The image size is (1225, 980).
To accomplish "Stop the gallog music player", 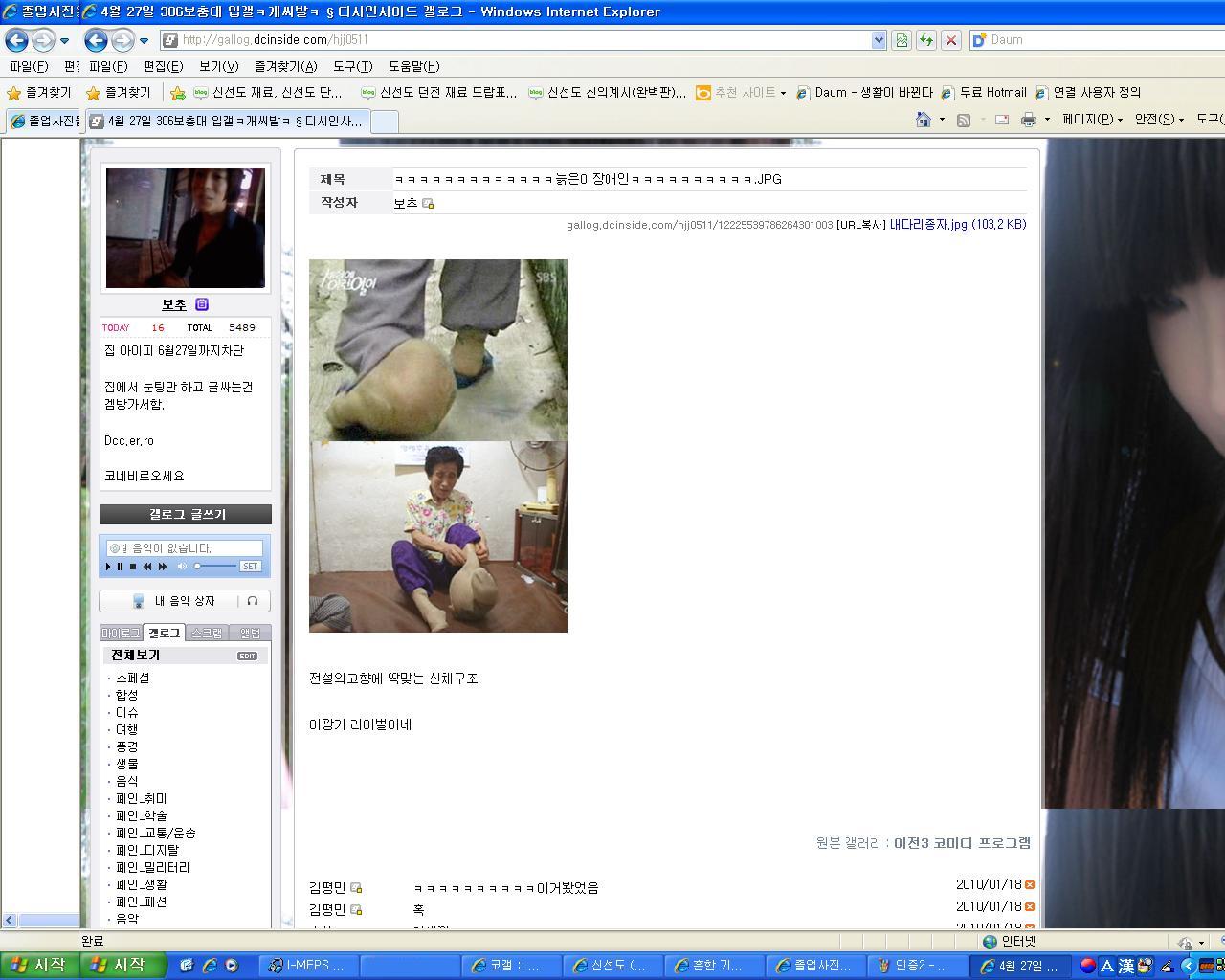I will pos(133,567).
